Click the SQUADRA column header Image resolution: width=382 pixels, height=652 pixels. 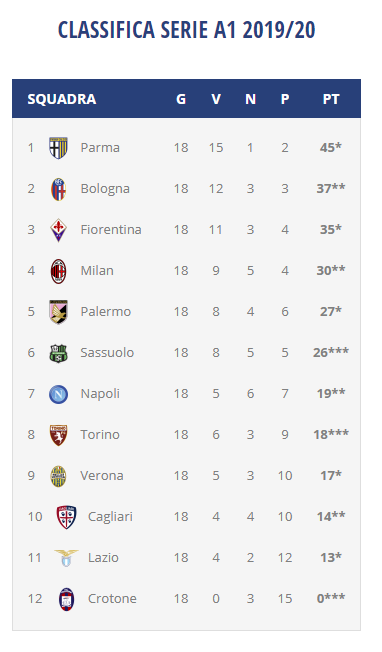(62, 99)
